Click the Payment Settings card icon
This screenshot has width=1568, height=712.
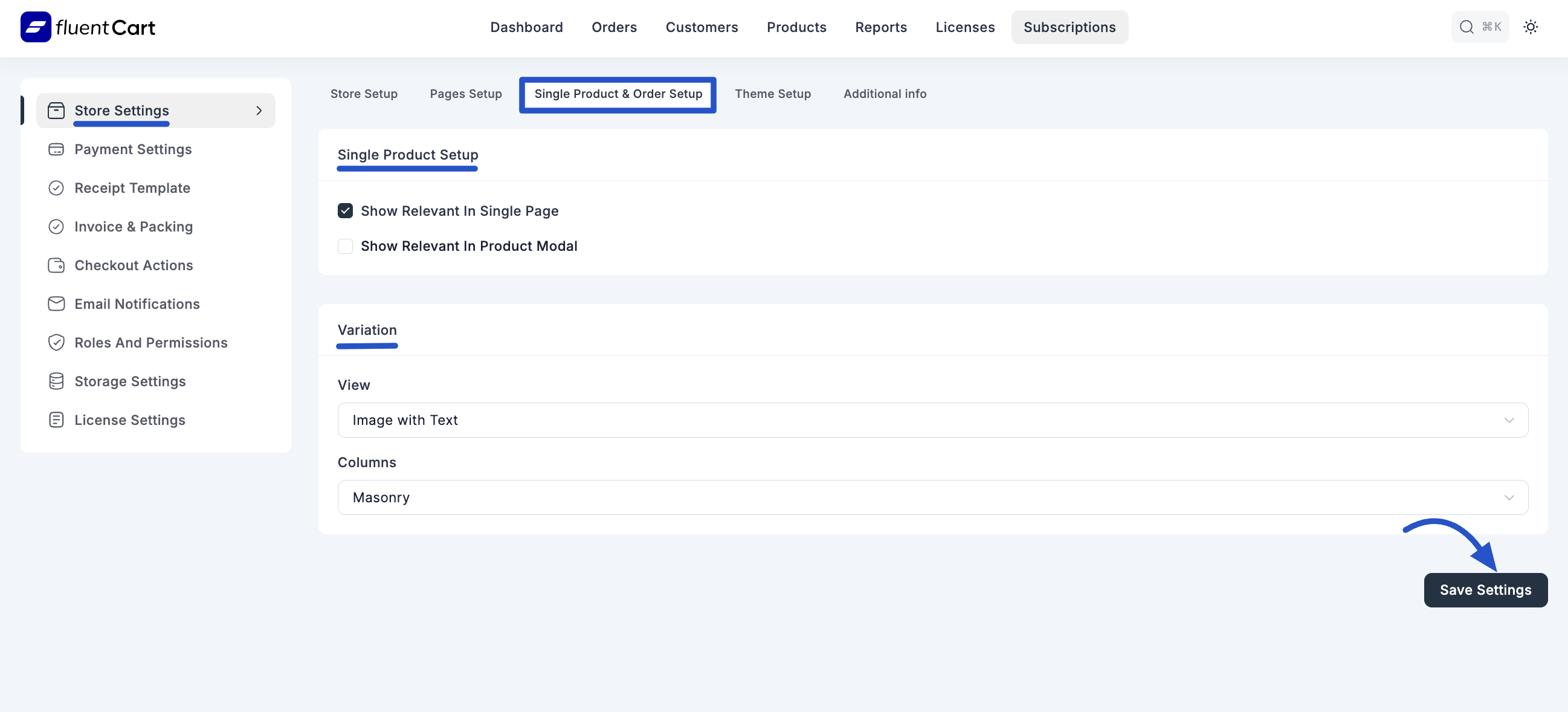(x=56, y=149)
